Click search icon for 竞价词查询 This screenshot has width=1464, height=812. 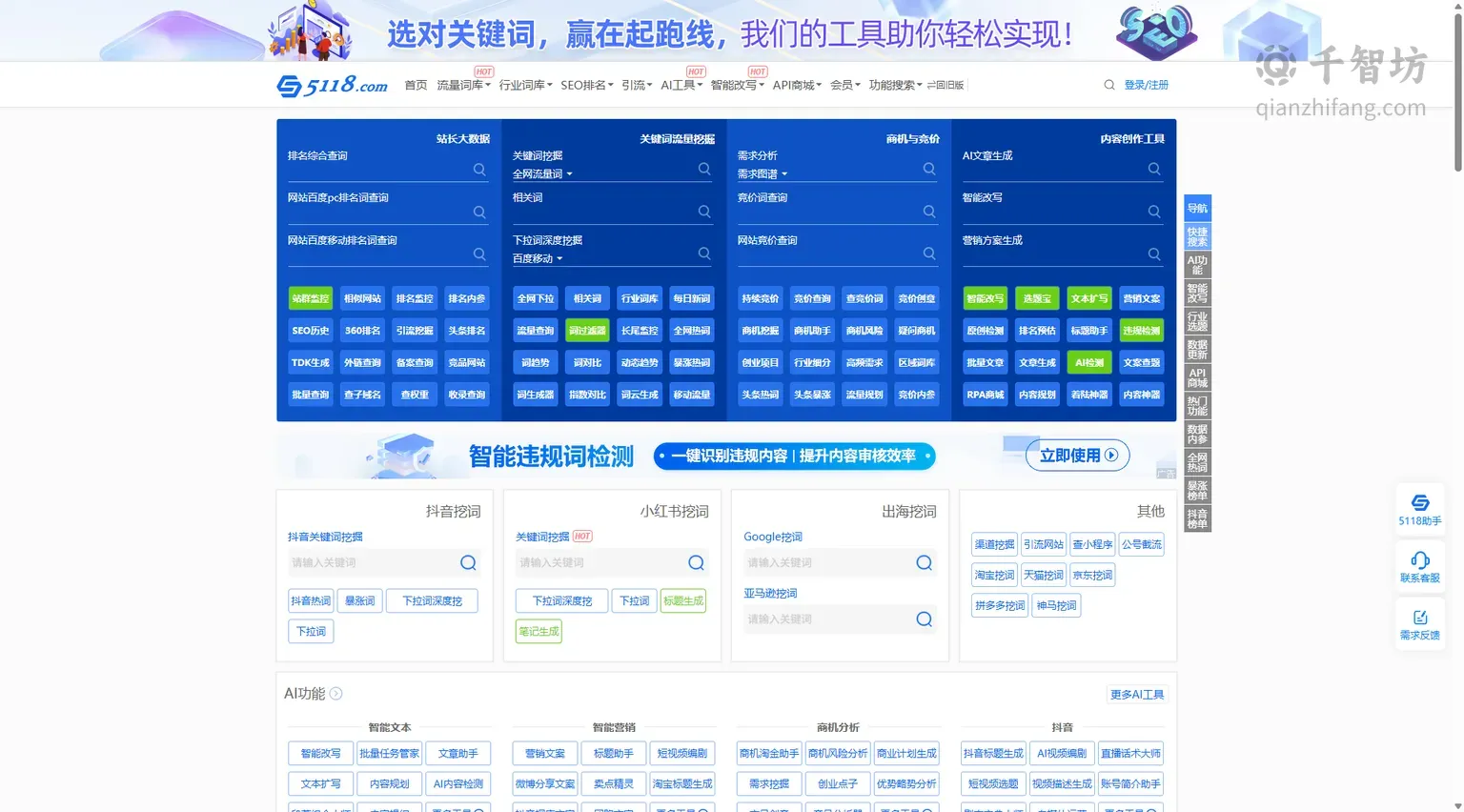point(929,212)
